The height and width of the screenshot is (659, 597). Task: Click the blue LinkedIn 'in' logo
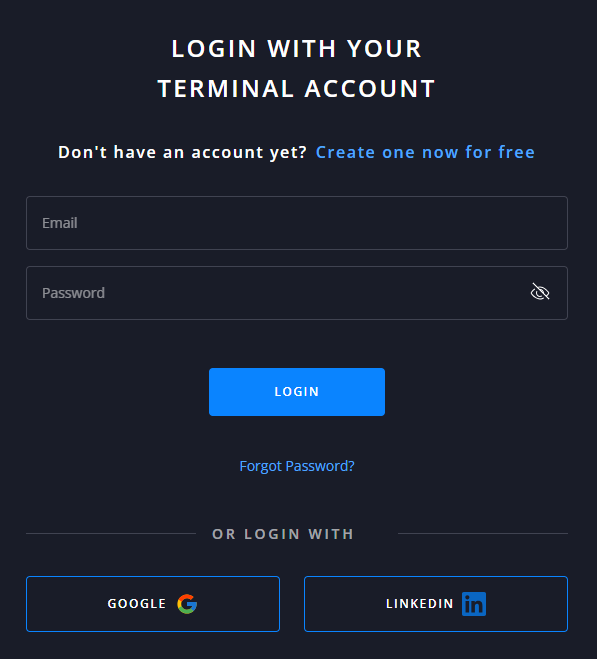coord(474,604)
